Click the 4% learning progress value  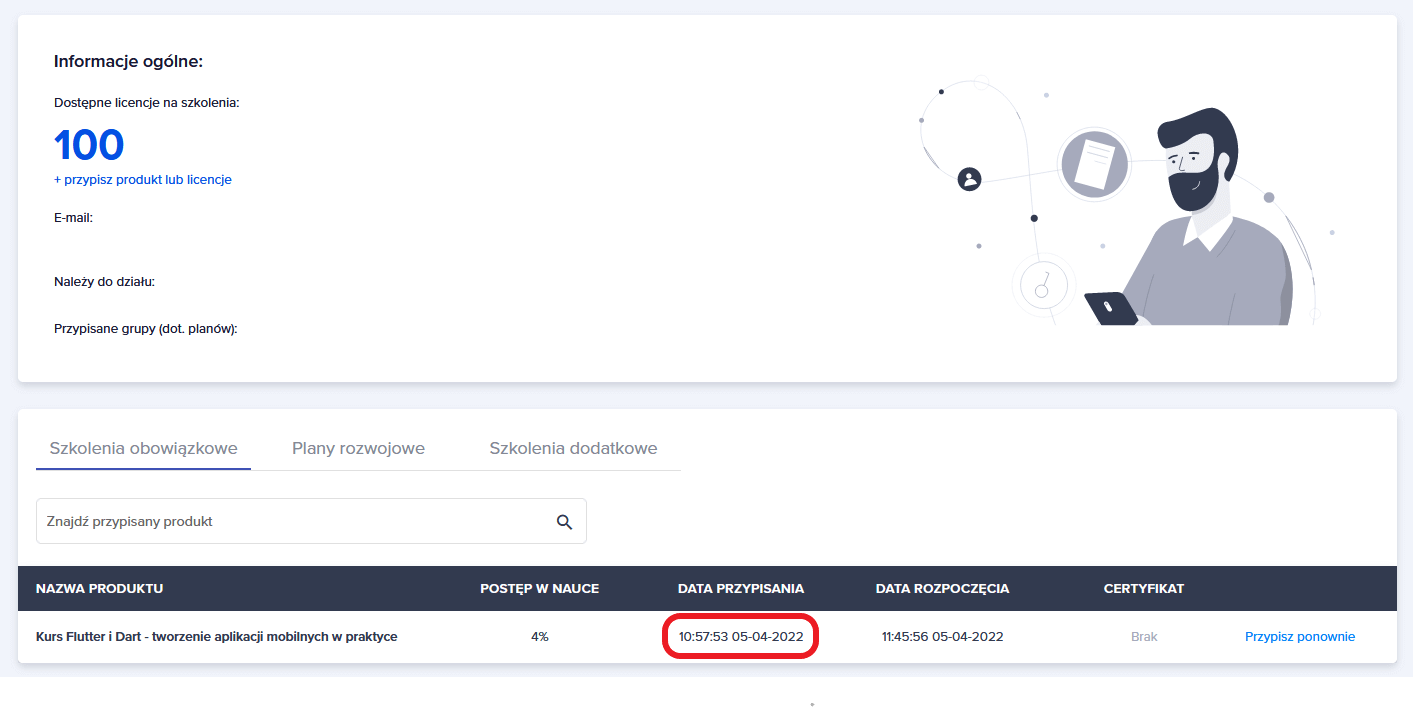click(539, 637)
